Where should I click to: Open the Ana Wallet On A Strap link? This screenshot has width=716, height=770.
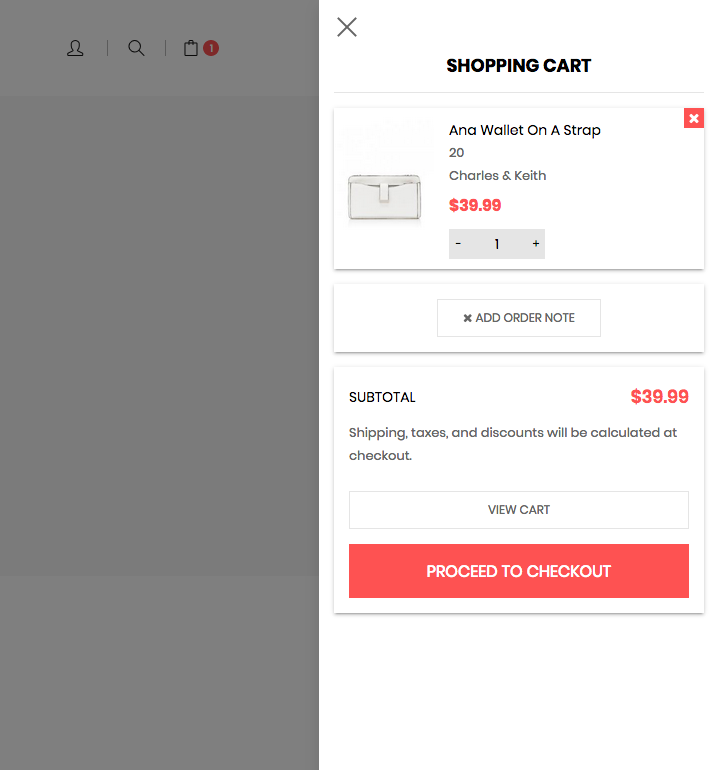(x=524, y=130)
